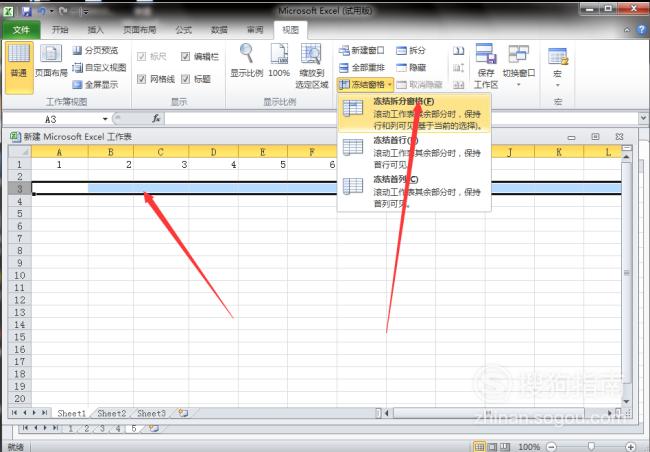Viewport: 650px width, 452px height.
Task: Click the first sheet navigation arrow
Action: [15, 413]
